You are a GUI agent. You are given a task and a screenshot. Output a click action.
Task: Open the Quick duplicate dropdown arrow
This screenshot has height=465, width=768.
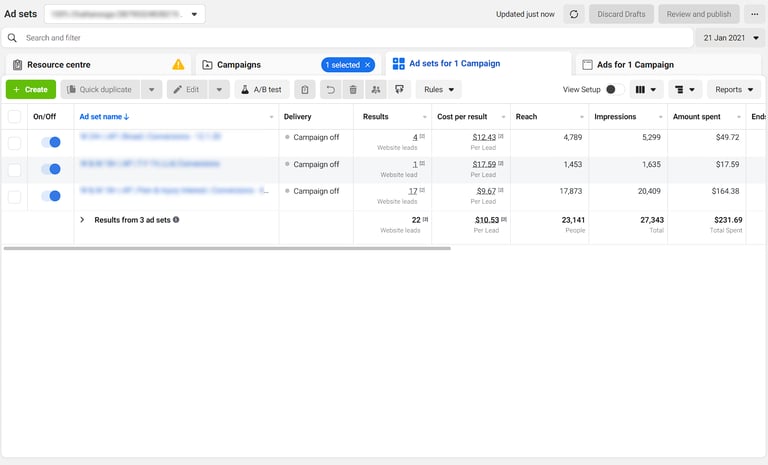click(151, 90)
